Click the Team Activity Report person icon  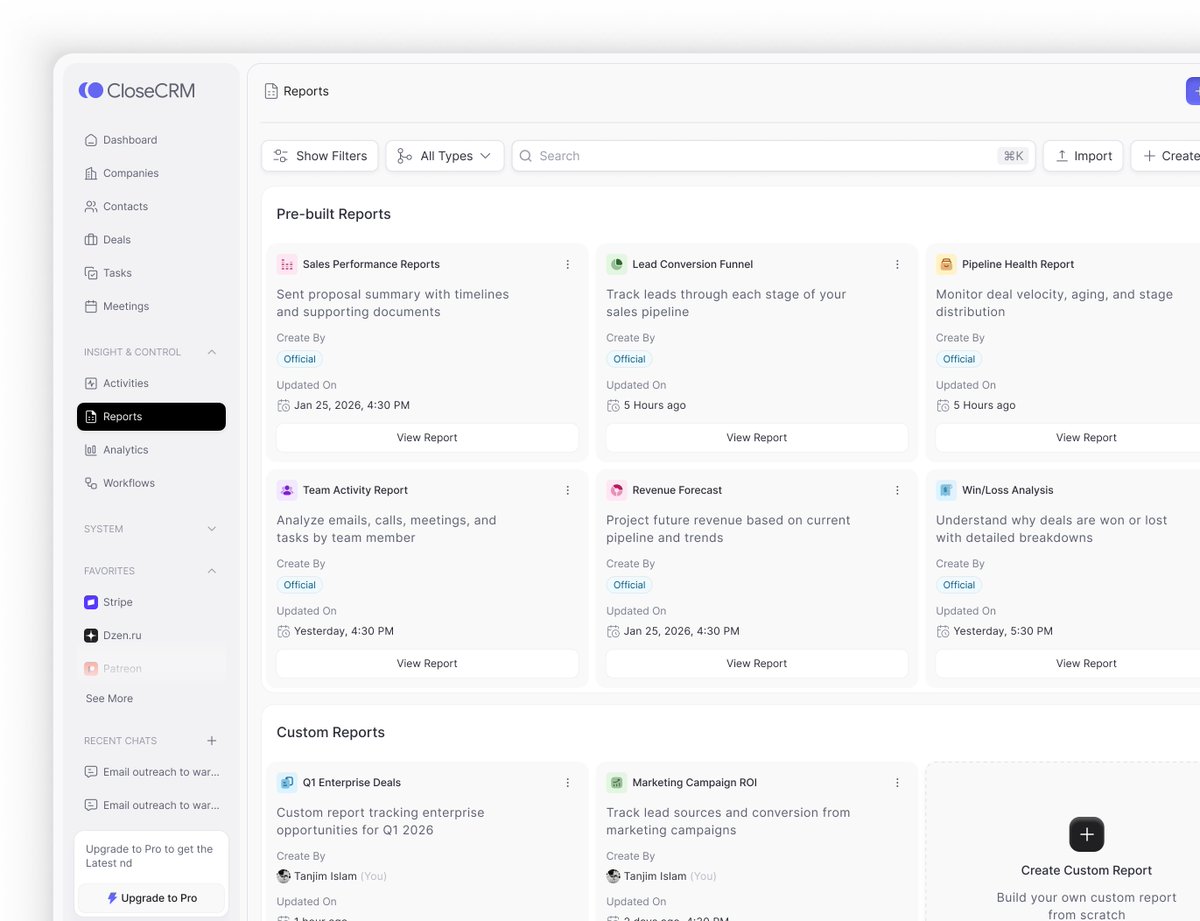point(287,491)
